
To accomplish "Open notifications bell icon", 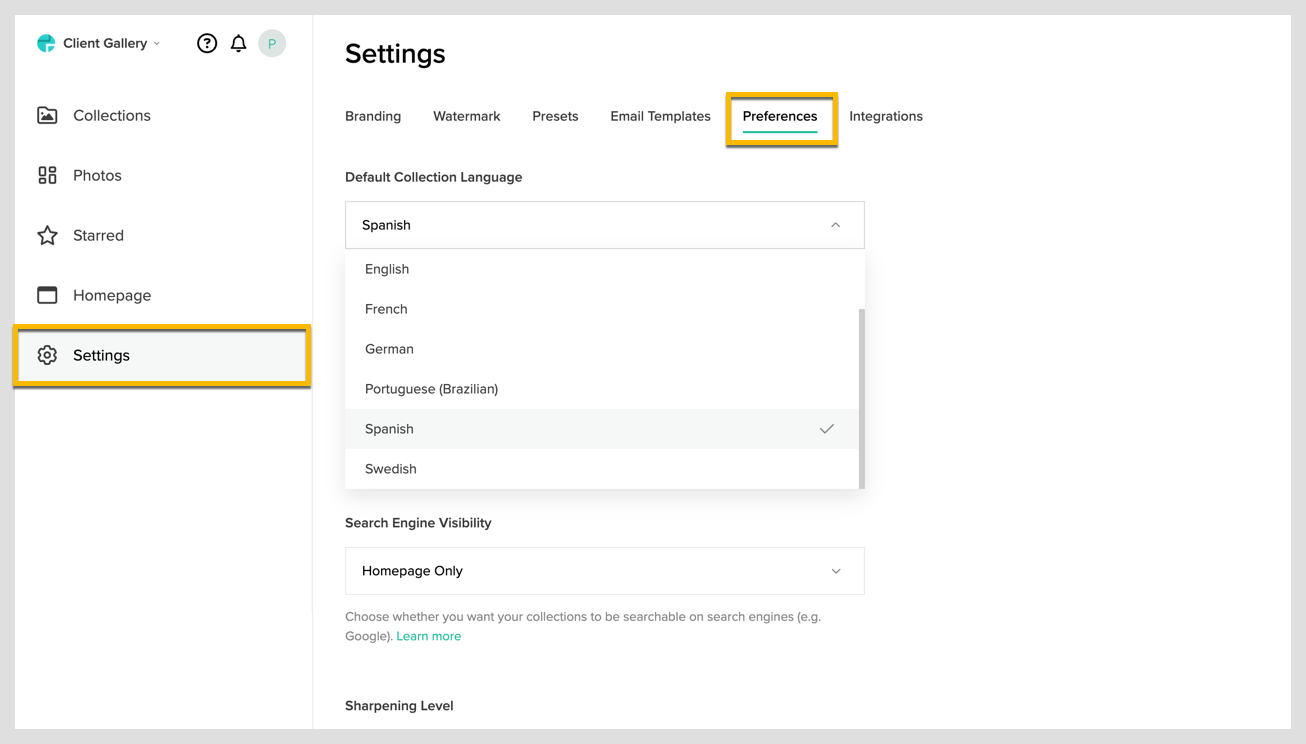I will pos(238,43).
